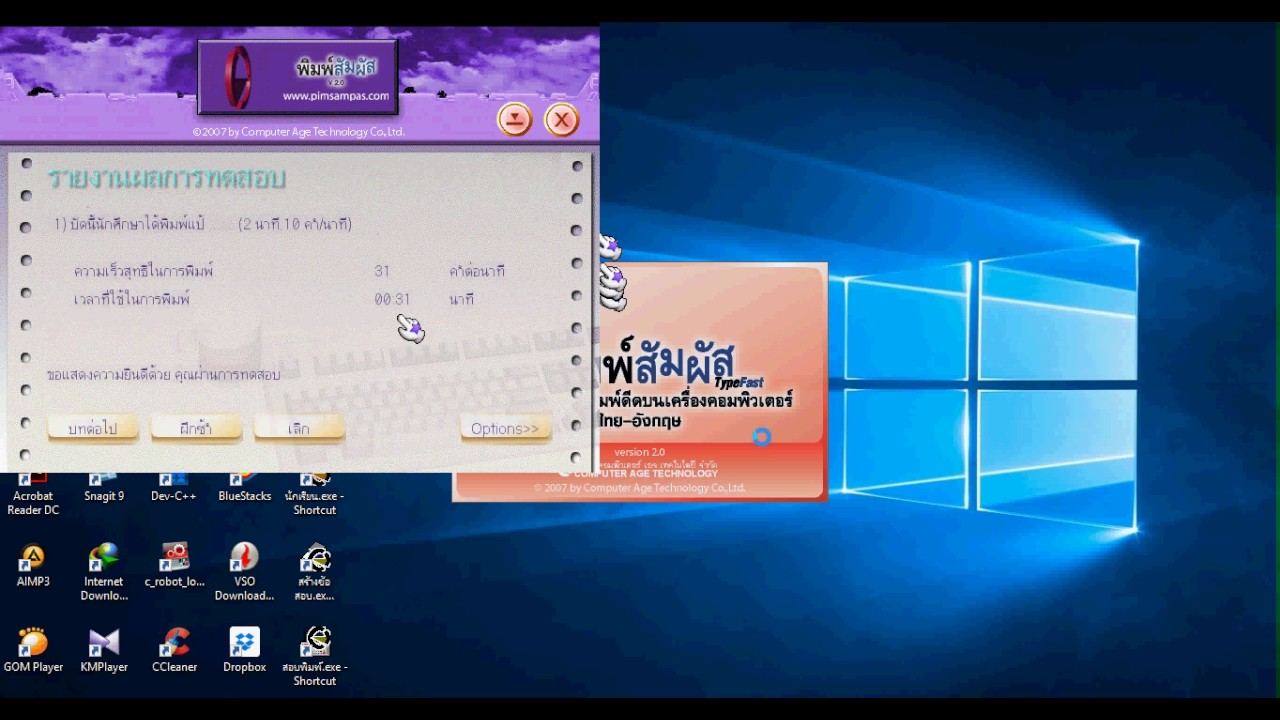1280x720 pixels.
Task: Click the ความเร็วสุทธิในการพิมพ์ label
Action: click(143, 271)
